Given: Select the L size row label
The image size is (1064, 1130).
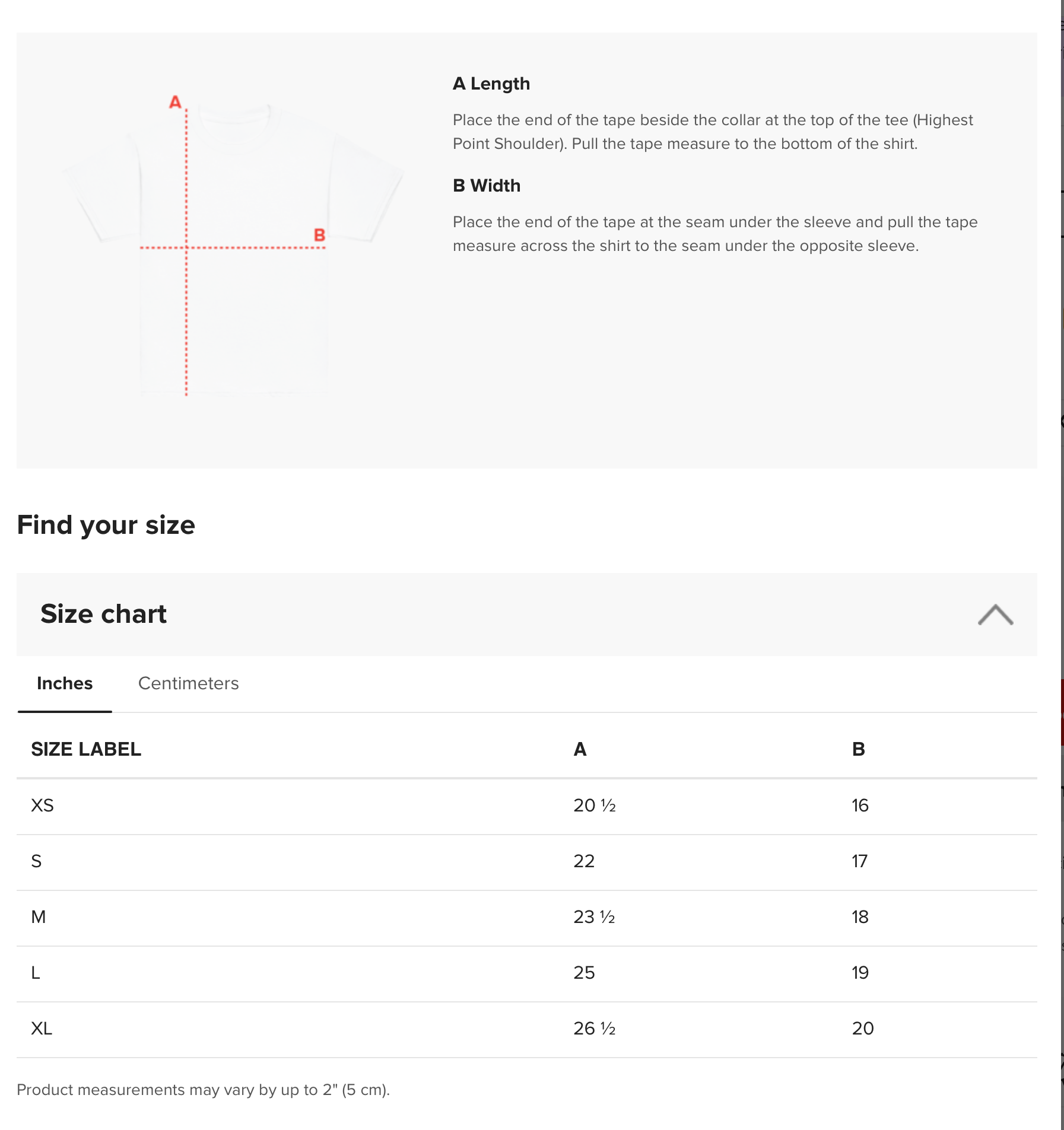Looking at the screenshot, I should 36,973.
